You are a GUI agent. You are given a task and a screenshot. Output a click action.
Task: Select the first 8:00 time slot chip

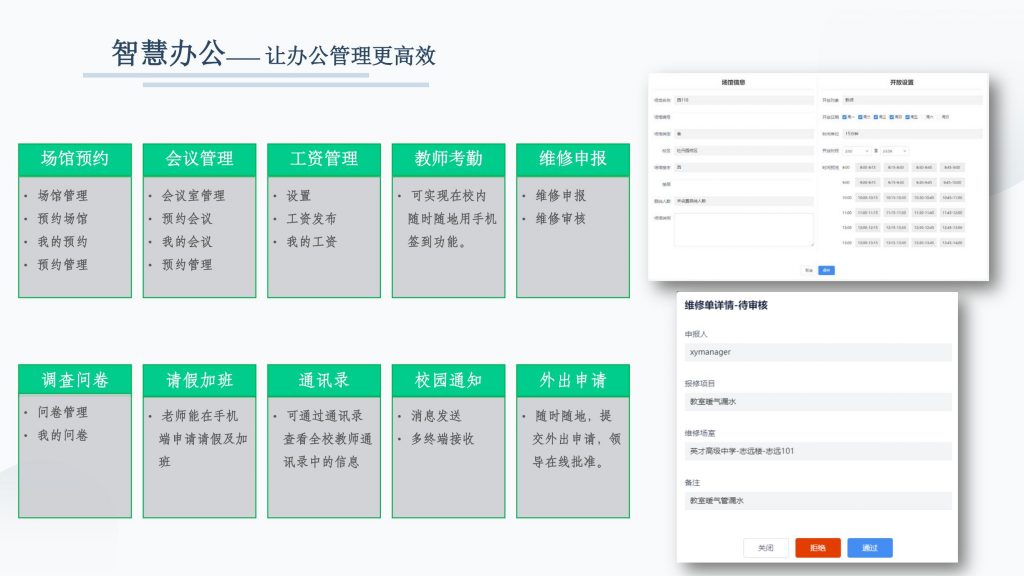(x=866, y=167)
